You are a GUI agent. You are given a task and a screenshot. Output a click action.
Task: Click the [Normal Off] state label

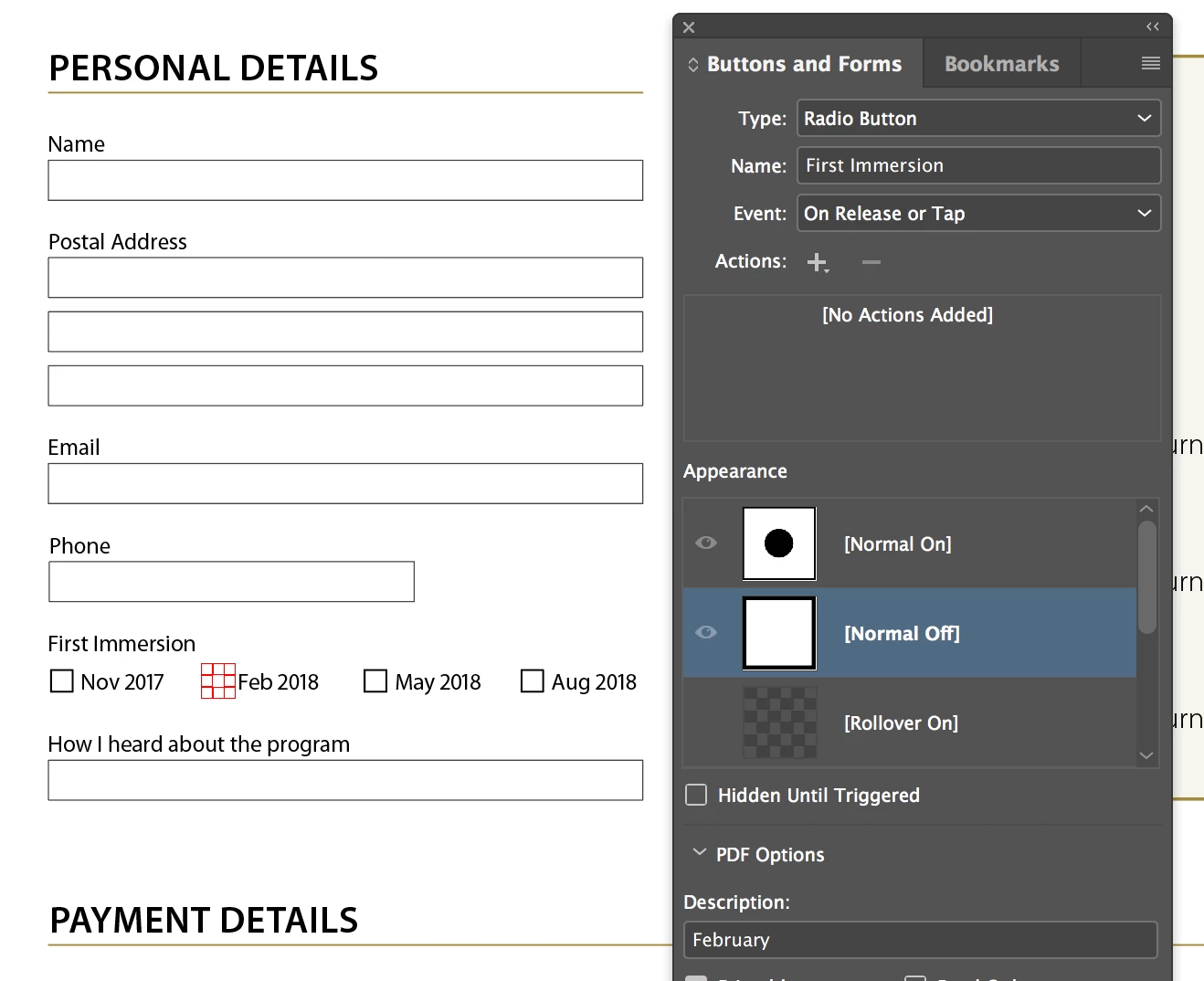(902, 634)
